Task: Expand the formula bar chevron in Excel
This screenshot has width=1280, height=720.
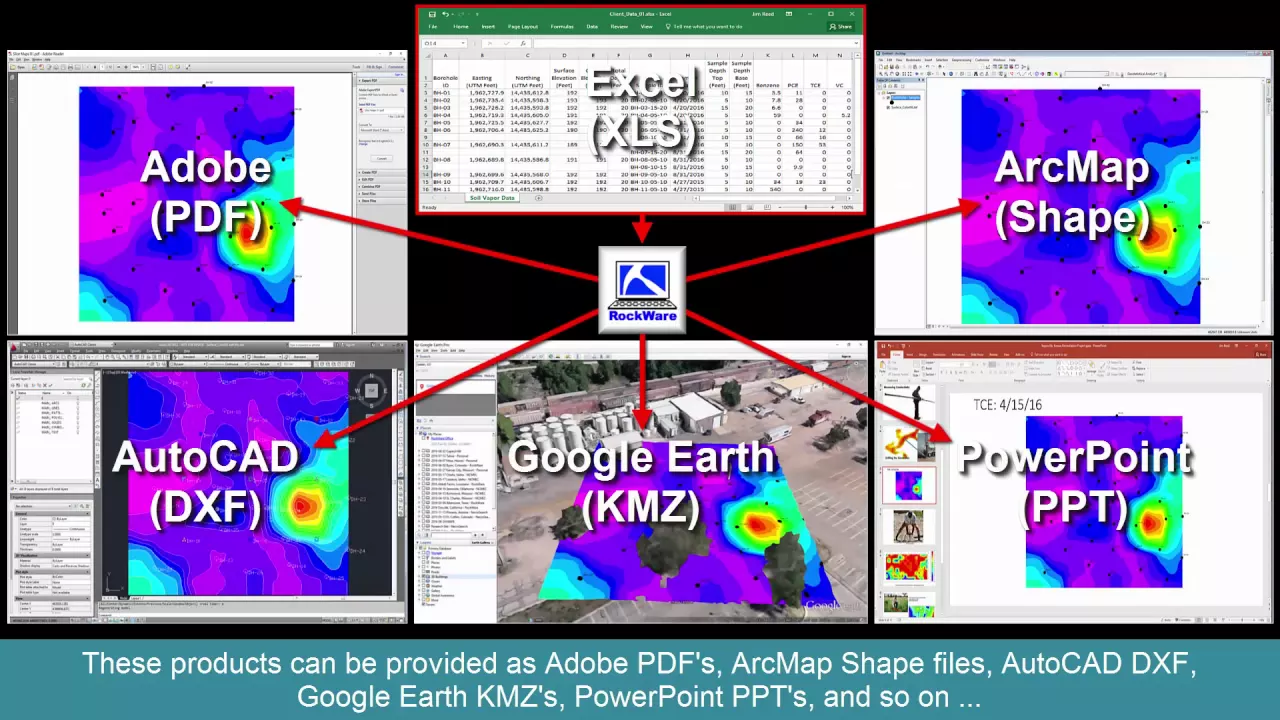Action: pyautogui.click(x=857, y=43)
